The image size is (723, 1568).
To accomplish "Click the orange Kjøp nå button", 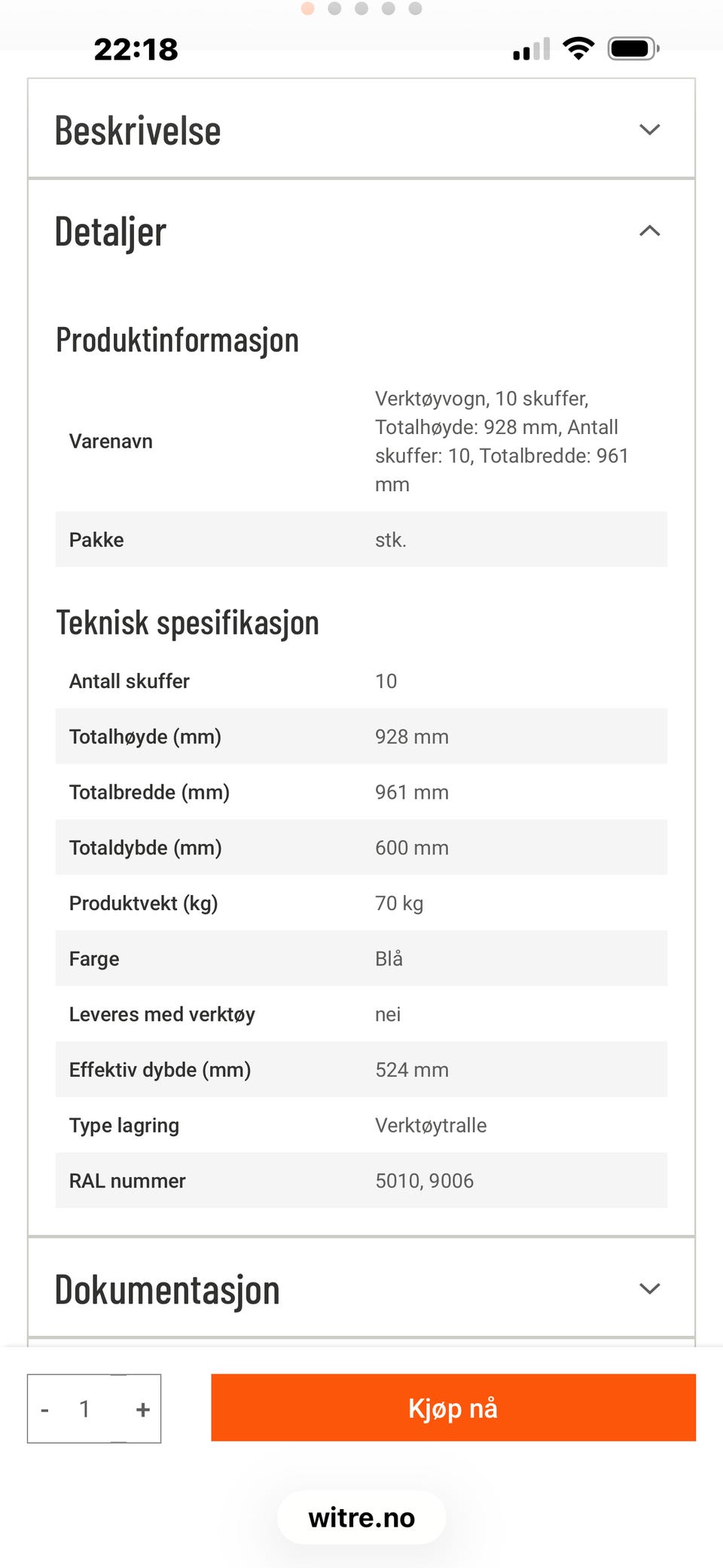I will (453, 1408).
